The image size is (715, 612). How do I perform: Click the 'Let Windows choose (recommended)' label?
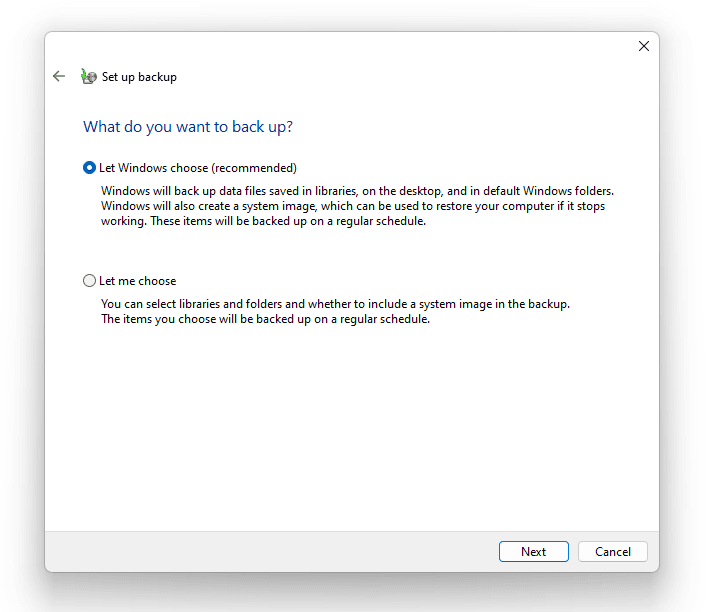[198, 168]
